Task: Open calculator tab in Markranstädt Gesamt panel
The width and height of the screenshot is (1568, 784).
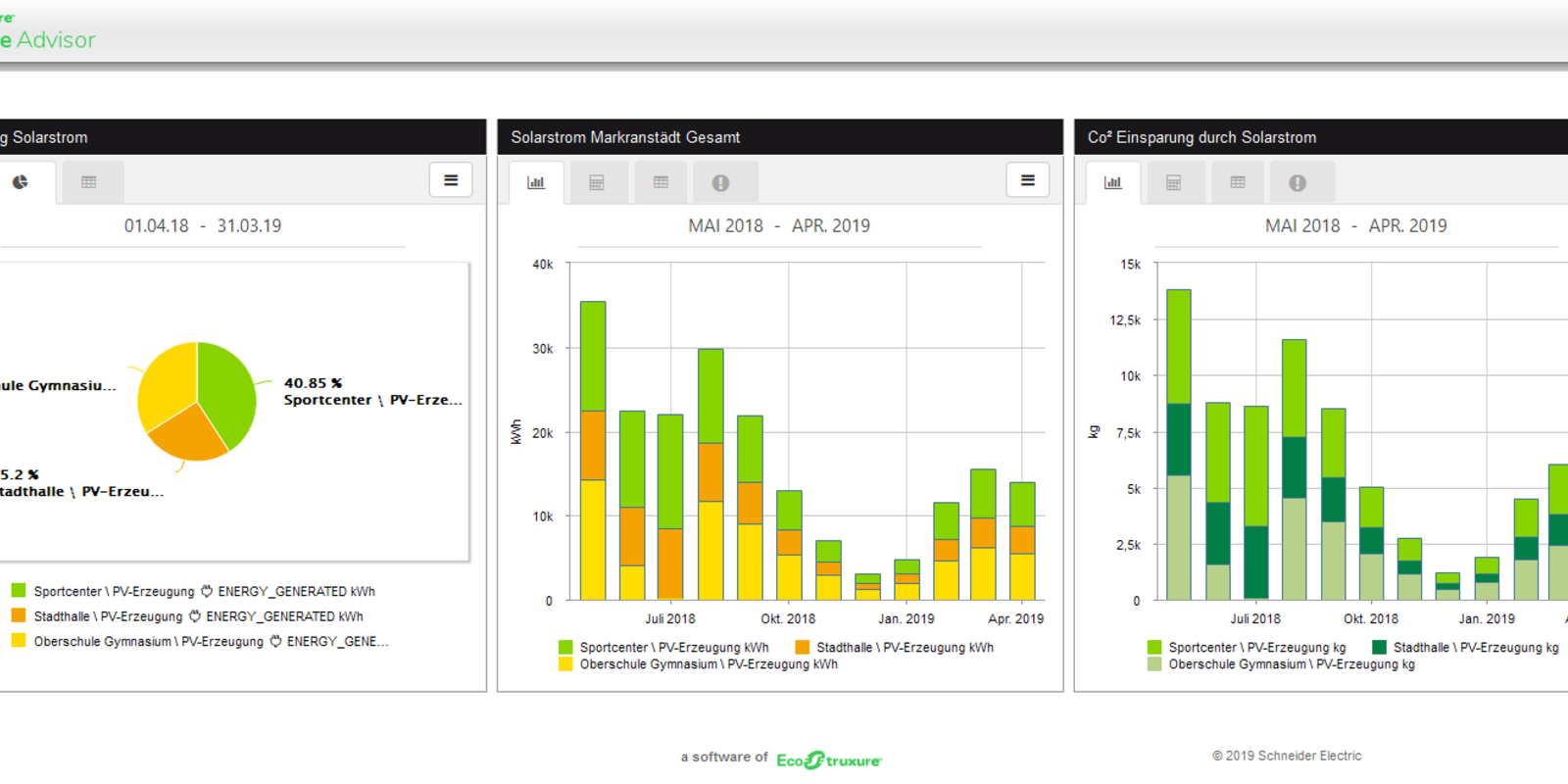Action: [x=597, y=182]
